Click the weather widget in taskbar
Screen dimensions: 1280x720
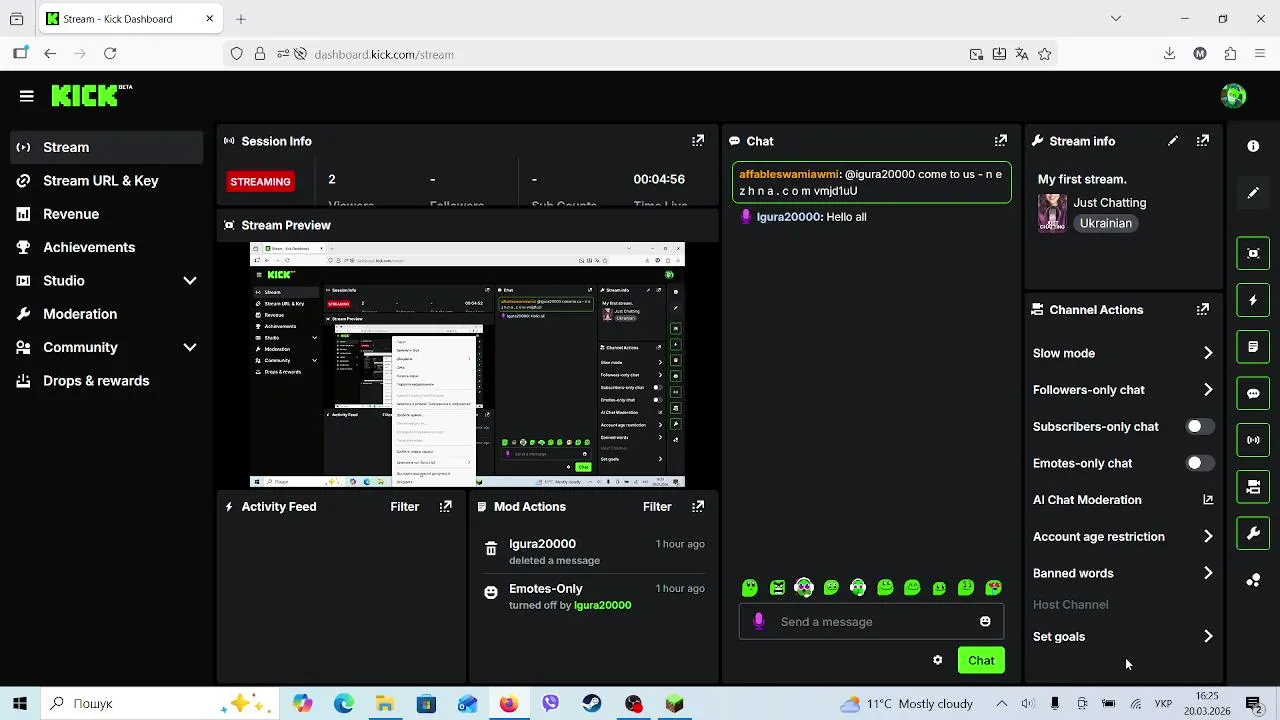(906, 704)
